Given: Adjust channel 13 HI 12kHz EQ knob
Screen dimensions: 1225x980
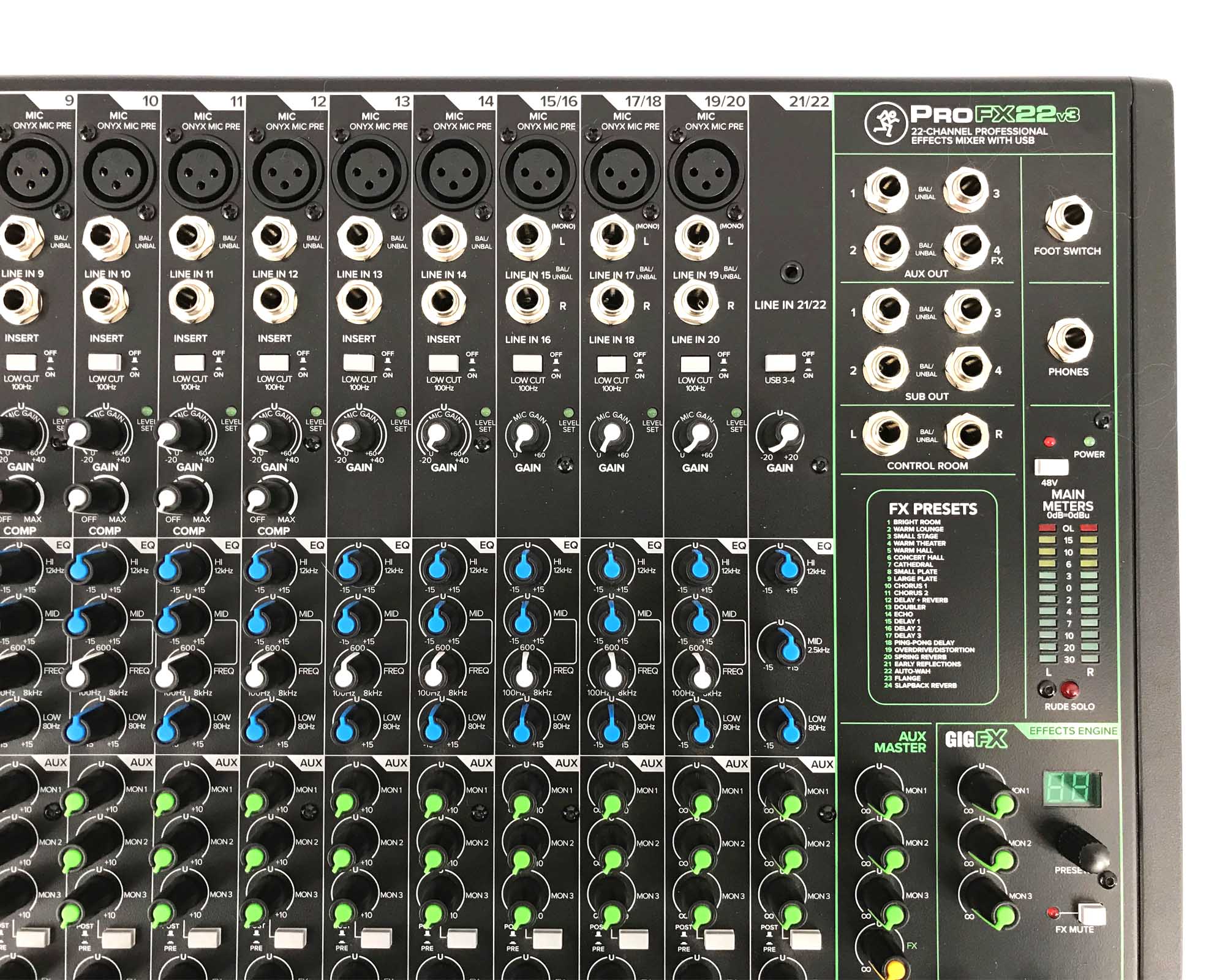Looking at the screenshot, I should (355, 567).
